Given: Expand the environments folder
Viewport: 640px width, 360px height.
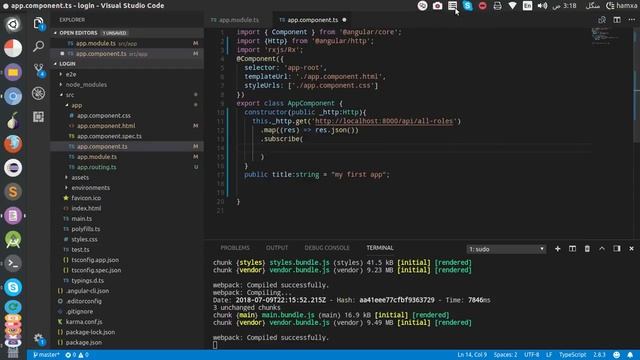Looking at the screenshot, I should (91, 188).
